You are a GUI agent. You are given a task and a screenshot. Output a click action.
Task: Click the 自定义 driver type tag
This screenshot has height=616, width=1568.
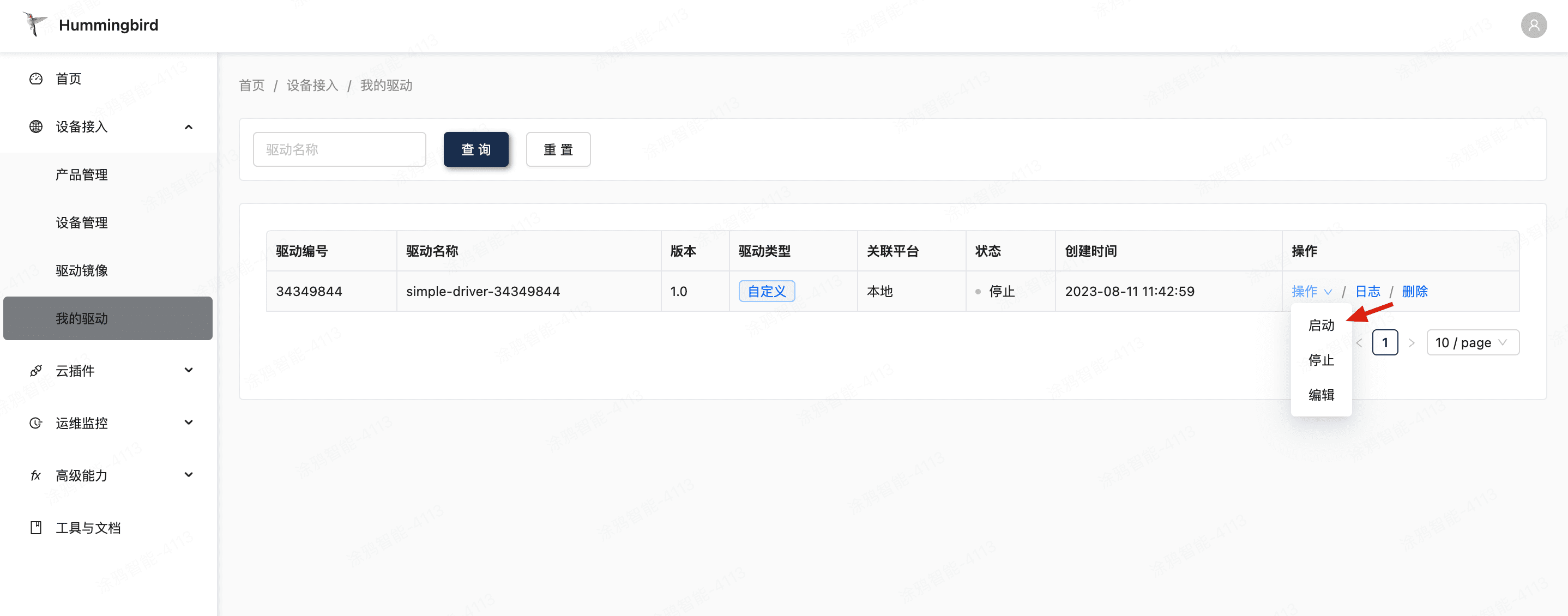[x=767, y=291]
